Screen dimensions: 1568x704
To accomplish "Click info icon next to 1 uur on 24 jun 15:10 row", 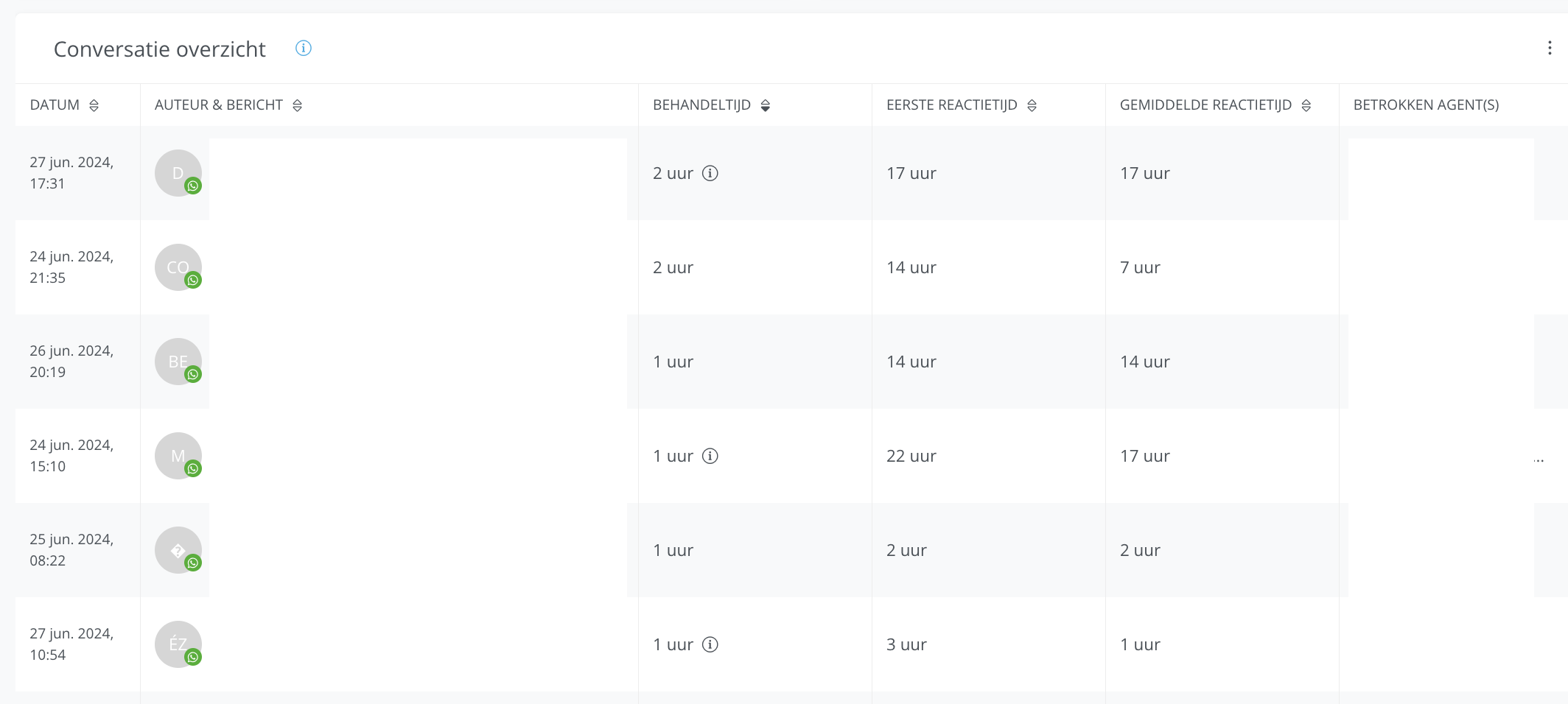I will tap(710, 456).
